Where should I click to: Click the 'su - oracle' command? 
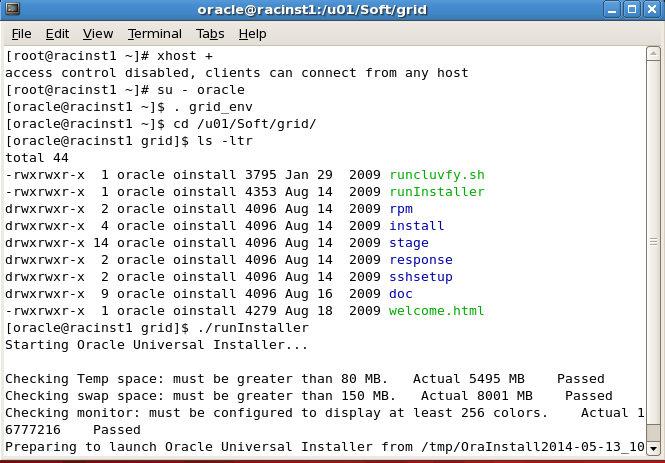[201, 90]
